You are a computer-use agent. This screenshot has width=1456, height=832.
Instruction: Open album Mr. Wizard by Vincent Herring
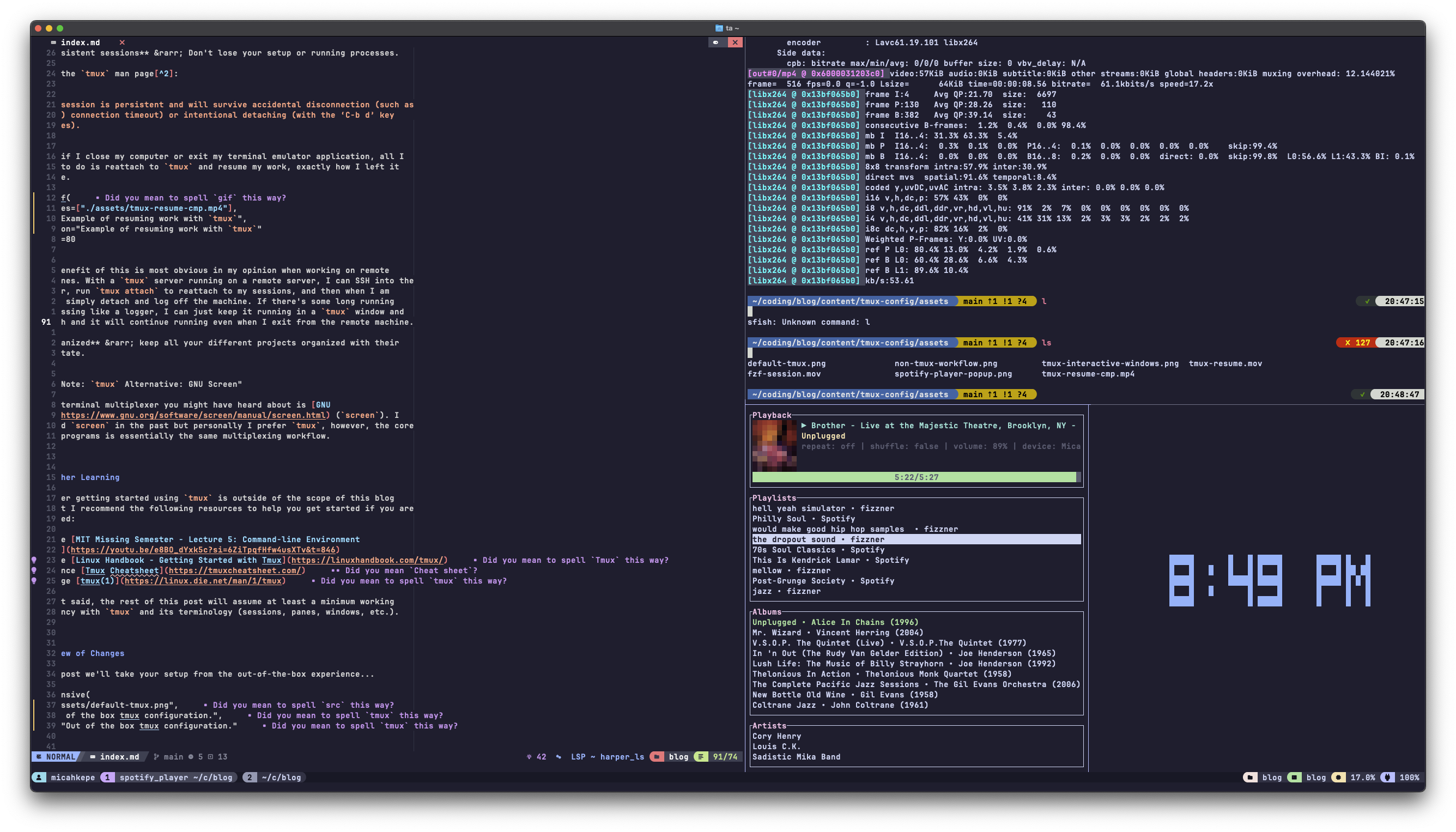837,632
